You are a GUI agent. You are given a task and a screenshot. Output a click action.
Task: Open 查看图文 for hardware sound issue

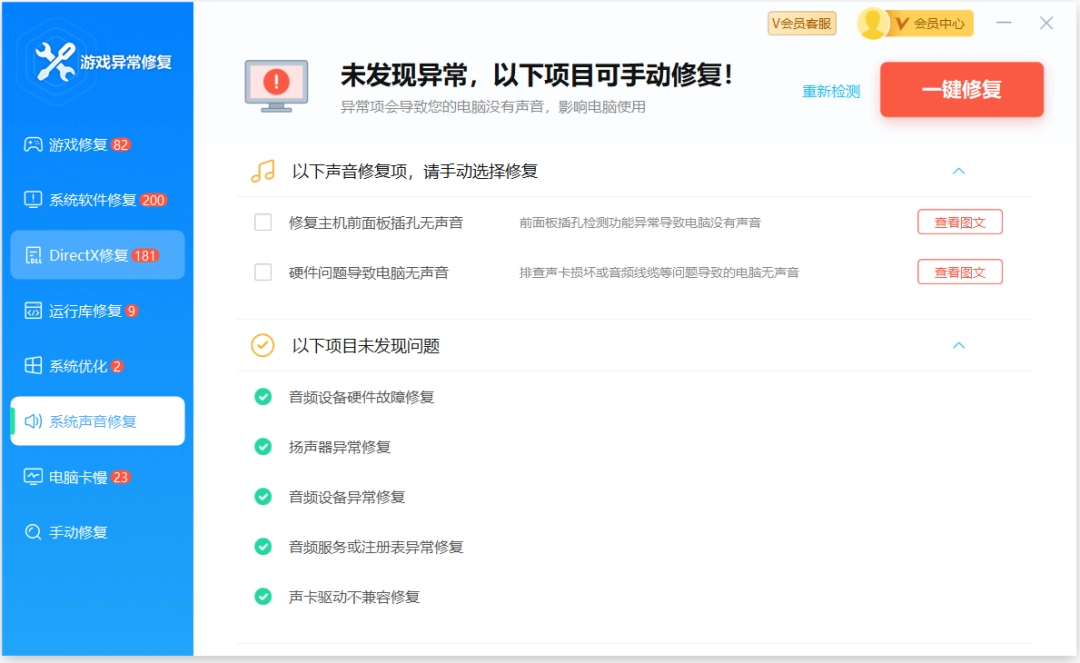tap(959, 271)
